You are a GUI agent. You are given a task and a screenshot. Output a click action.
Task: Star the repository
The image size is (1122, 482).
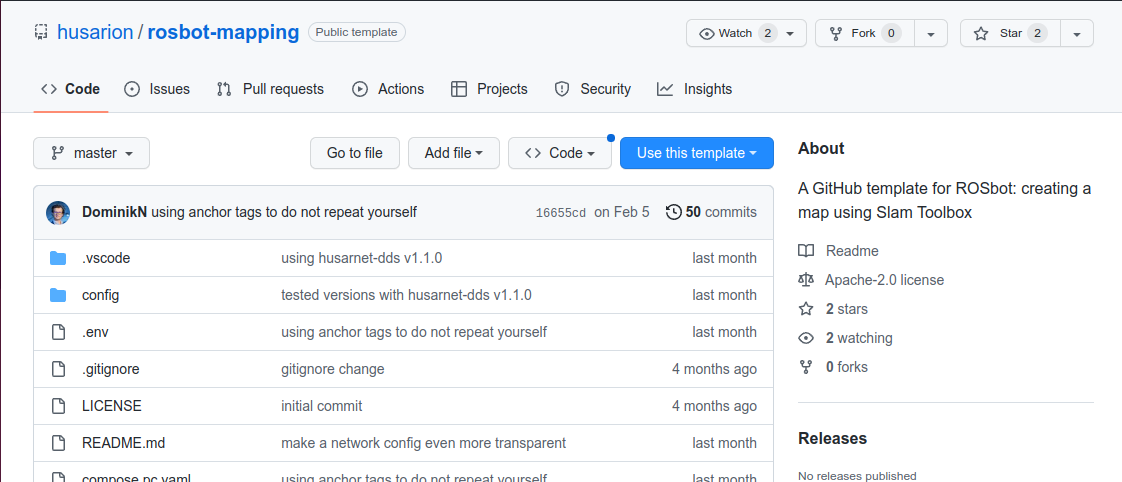(x=1009, y=33)
